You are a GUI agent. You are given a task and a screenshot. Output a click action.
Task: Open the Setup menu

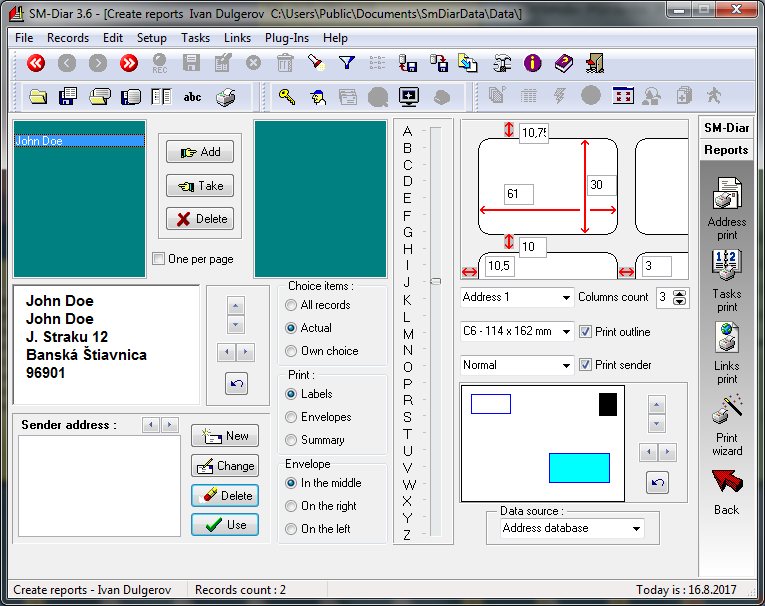click(x=152, y=38)
